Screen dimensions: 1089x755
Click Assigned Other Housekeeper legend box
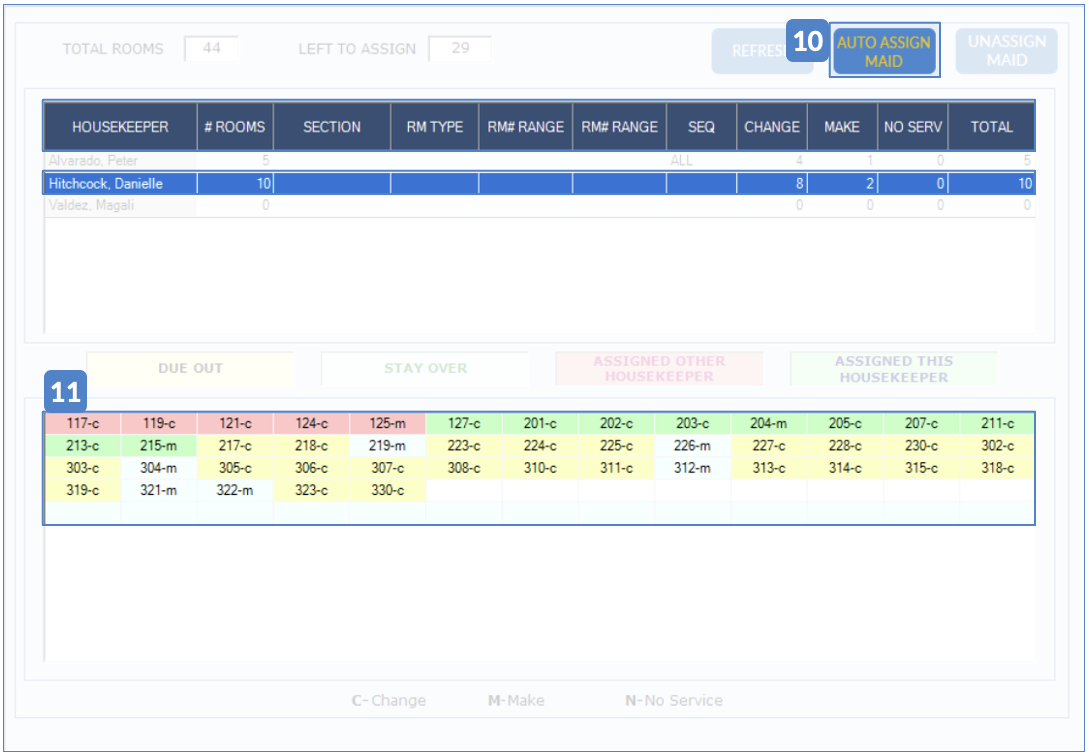tap(659, 369)
